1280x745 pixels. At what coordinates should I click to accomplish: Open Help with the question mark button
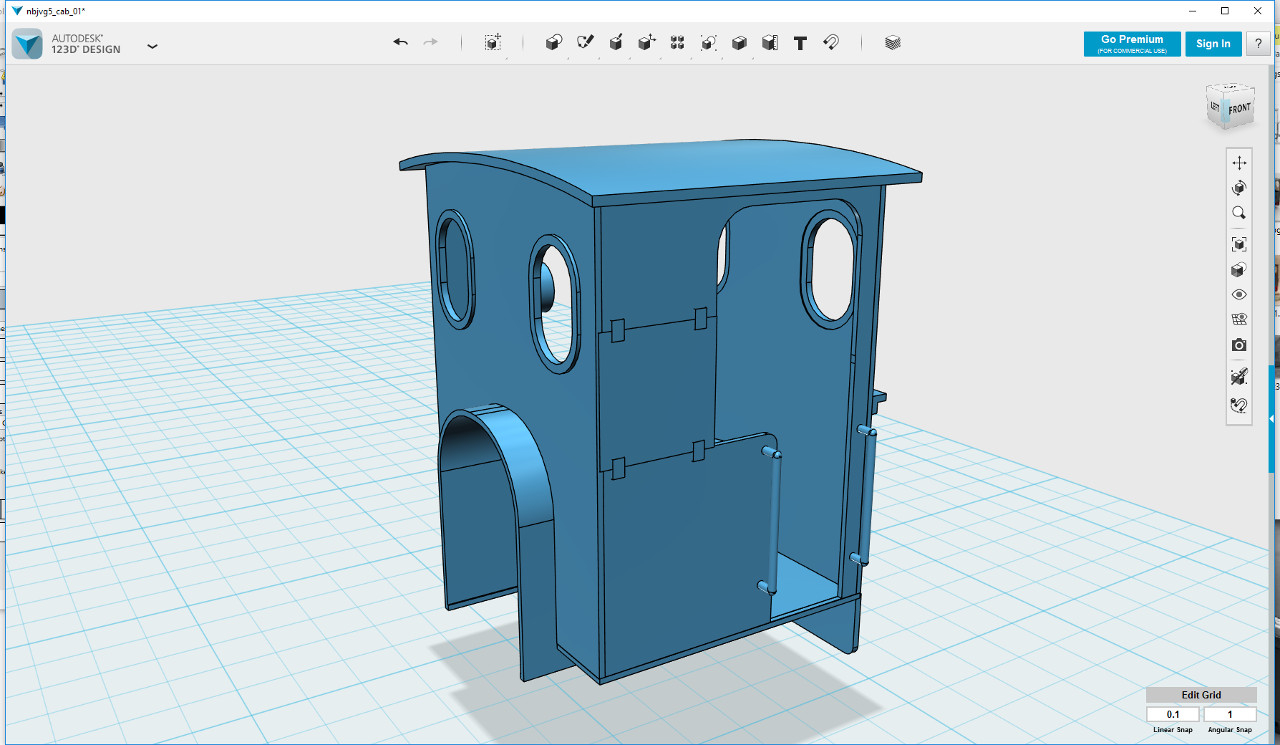[1258, 44]
